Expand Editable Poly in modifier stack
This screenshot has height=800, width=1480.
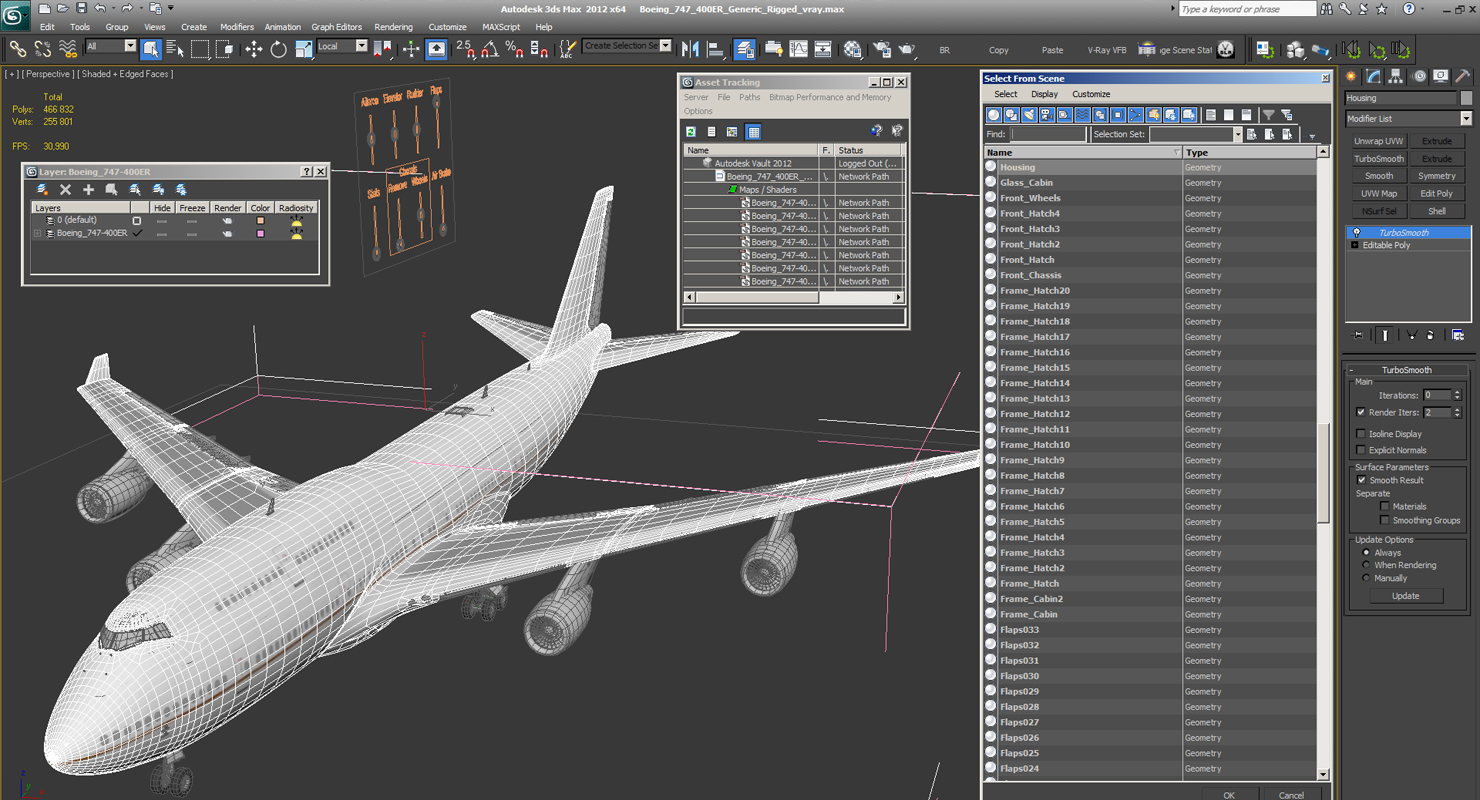pyautogui.click(x=1355, y=245)
